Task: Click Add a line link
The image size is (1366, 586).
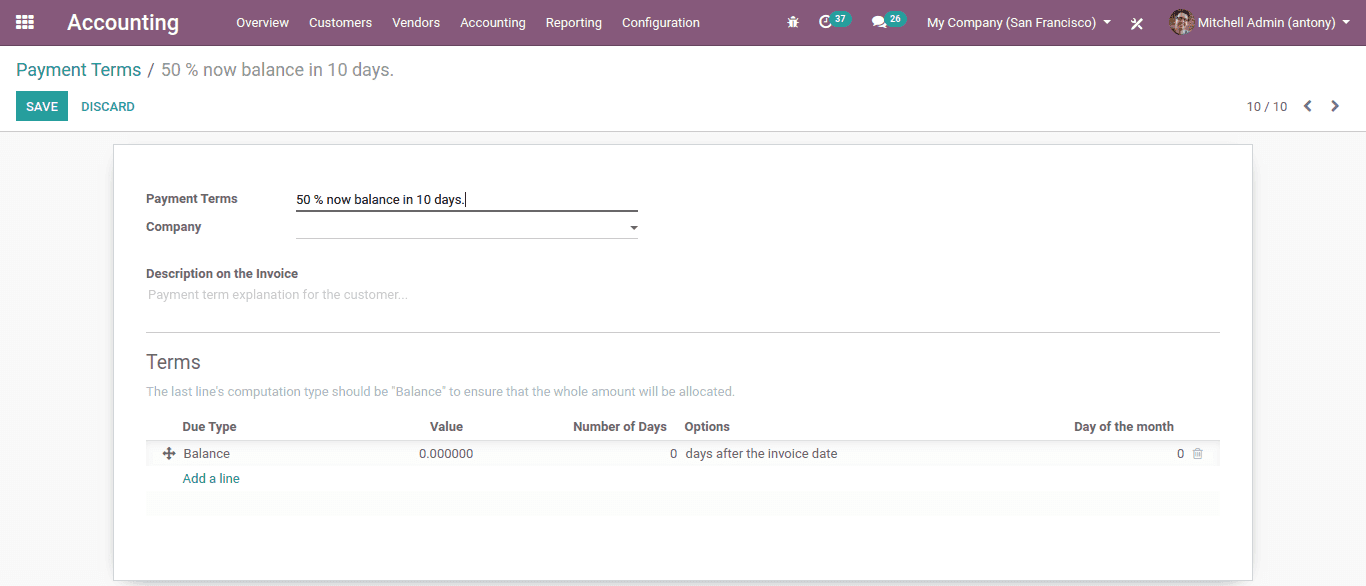Action: 211,479
